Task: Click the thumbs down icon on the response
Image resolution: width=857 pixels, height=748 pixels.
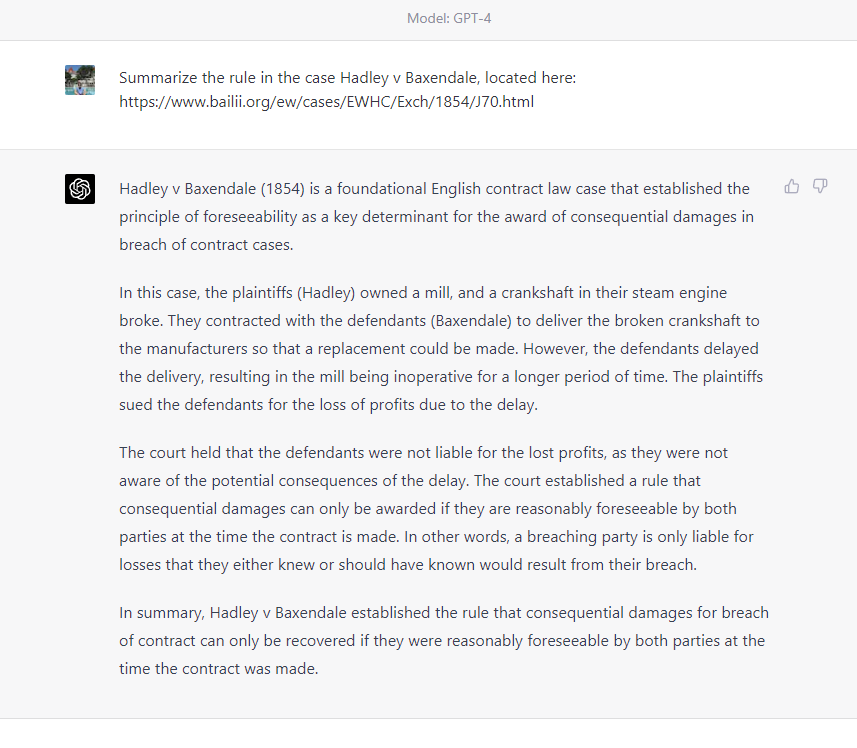Action: (820, 186)
